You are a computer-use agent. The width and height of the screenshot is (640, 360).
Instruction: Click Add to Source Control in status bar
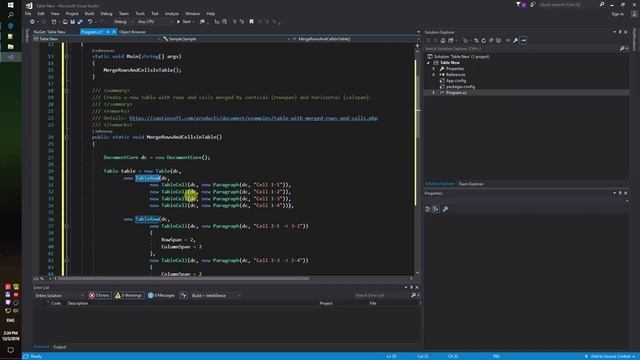click(x=610, y=356)
